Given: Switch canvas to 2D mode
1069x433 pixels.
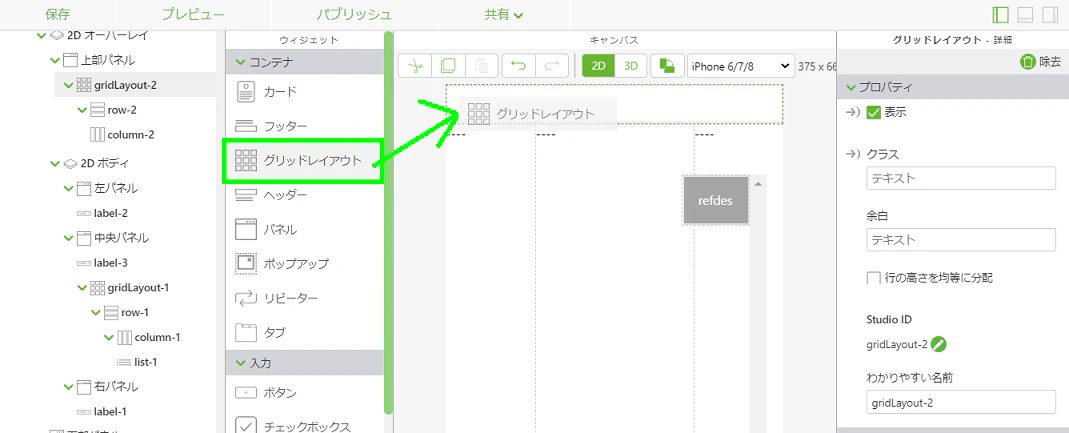Looking at the screenshot, I should tap(599, 66).
